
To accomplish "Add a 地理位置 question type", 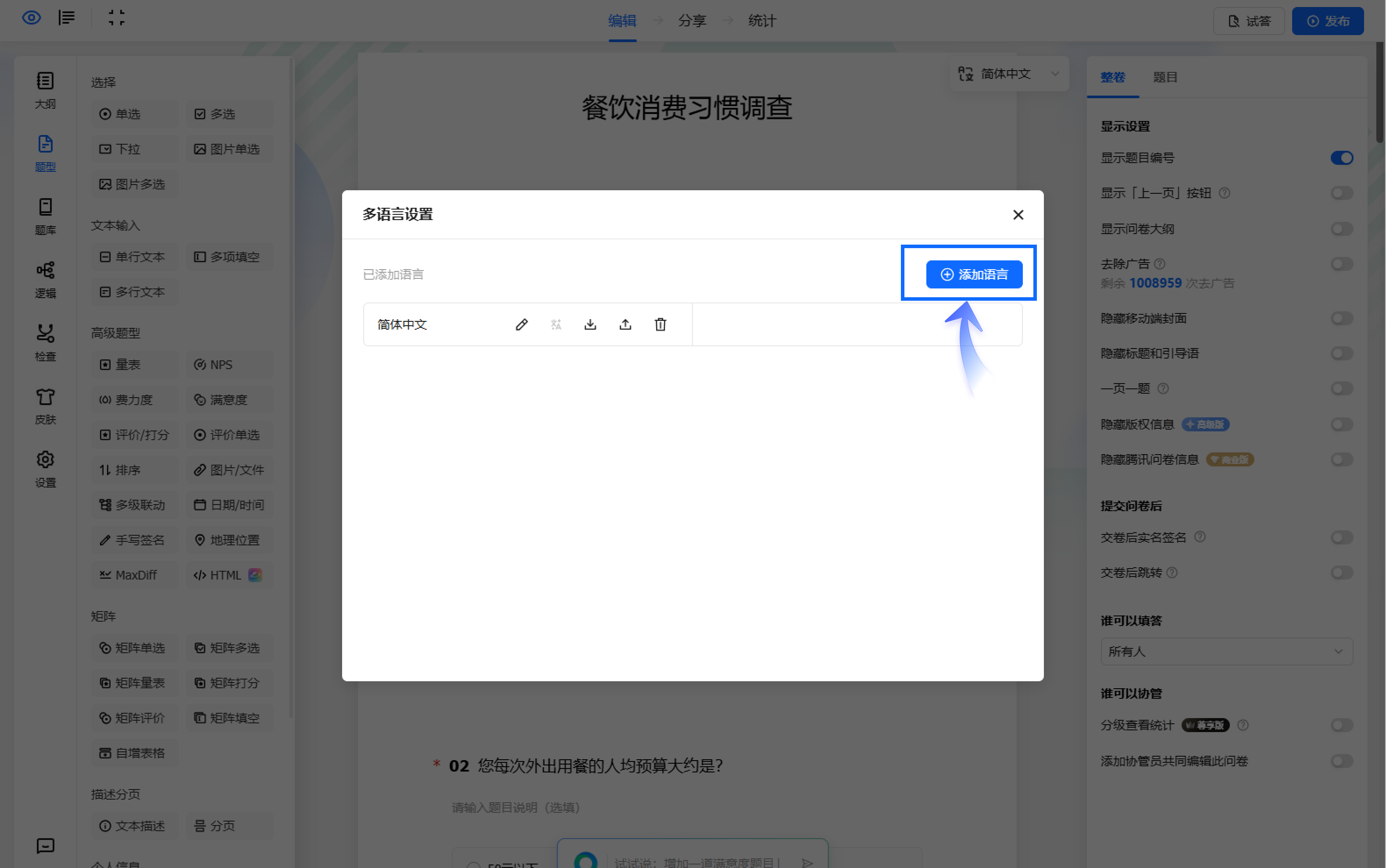I will pos(229,540).
